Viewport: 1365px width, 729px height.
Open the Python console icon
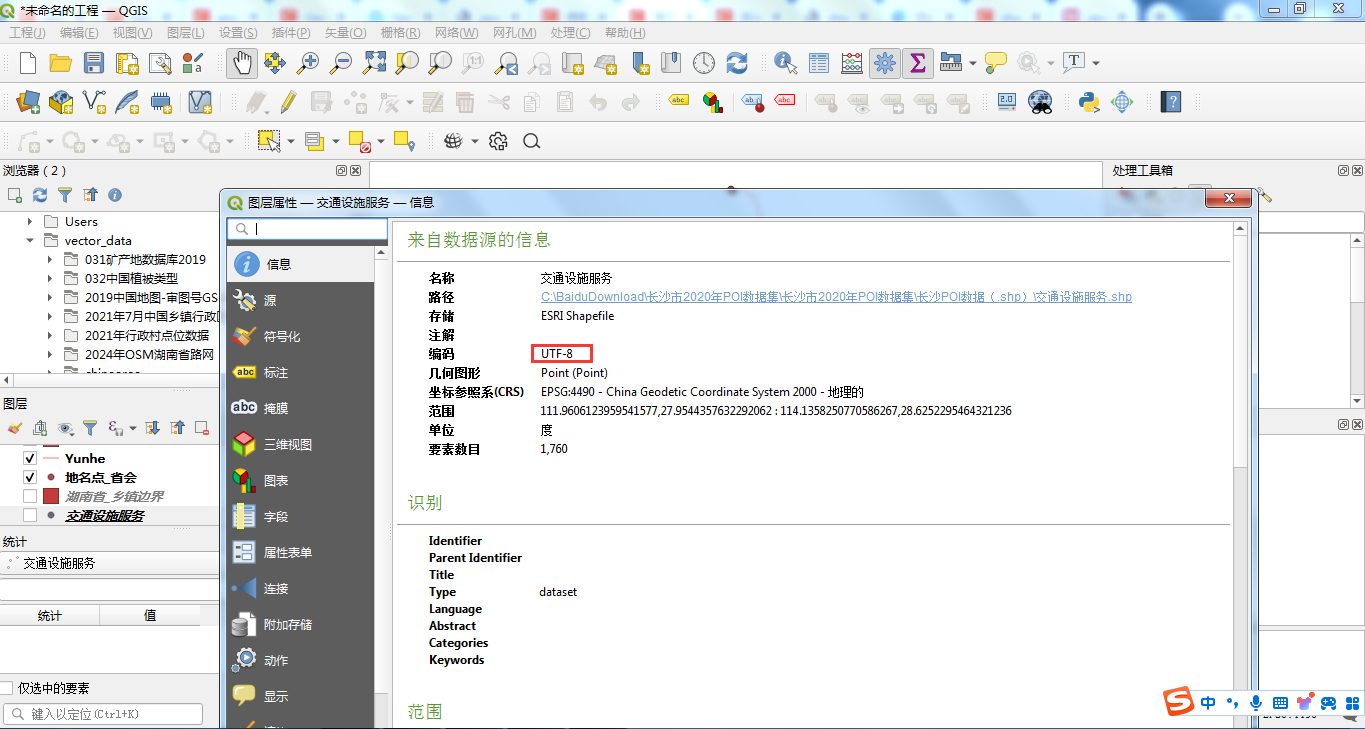1089,101
